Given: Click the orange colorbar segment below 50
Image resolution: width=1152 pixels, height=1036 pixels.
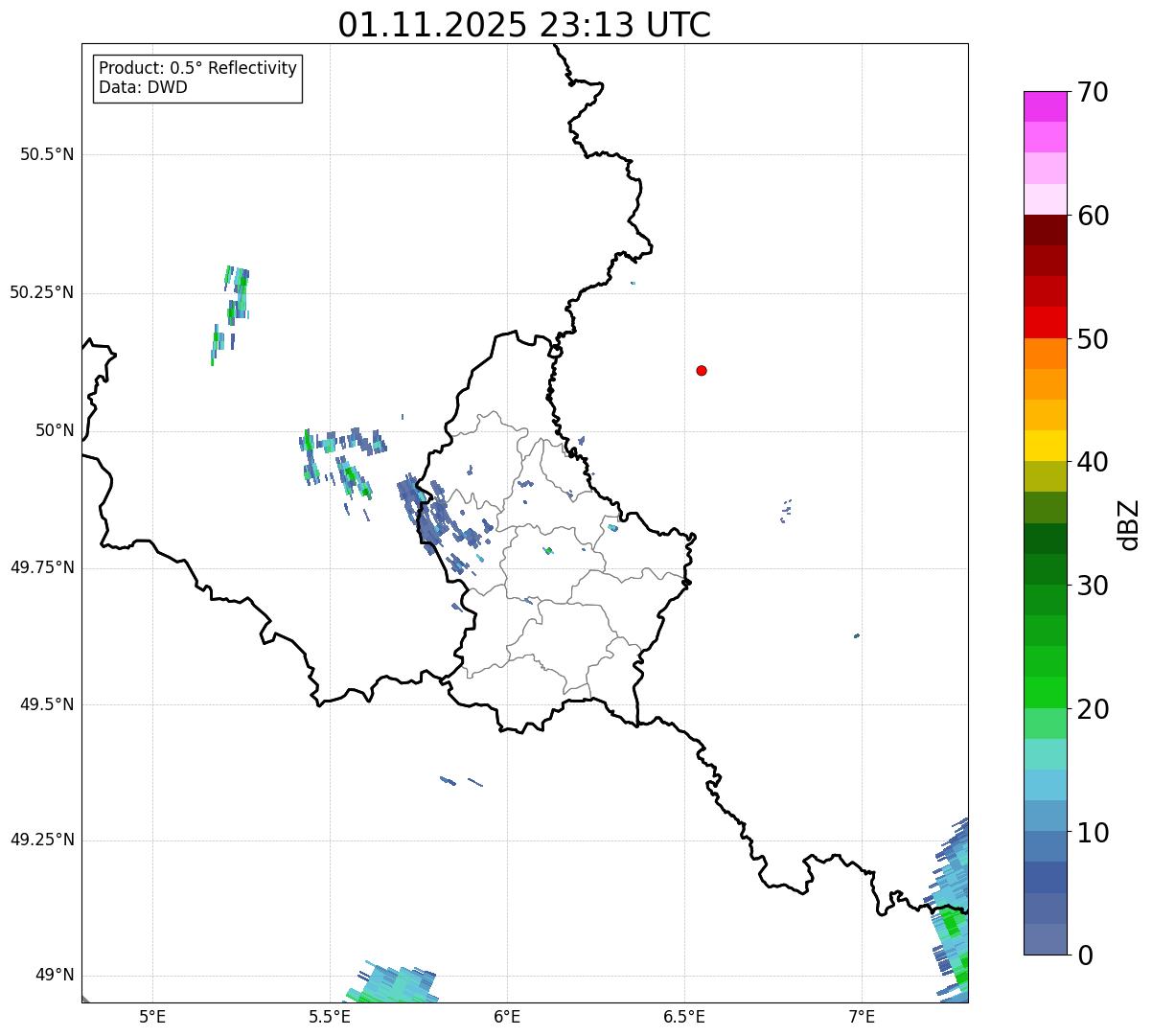Looking at the screenshot, I should pos(1045,354).
